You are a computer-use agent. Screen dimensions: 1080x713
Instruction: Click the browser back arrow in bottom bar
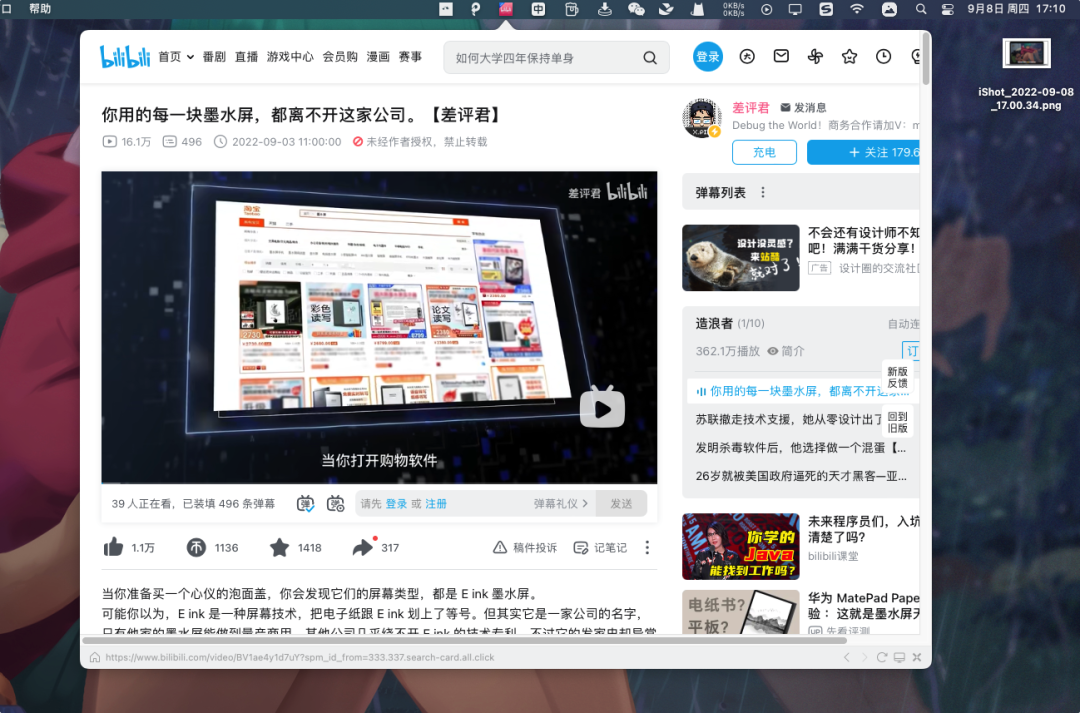pos(847,657)
